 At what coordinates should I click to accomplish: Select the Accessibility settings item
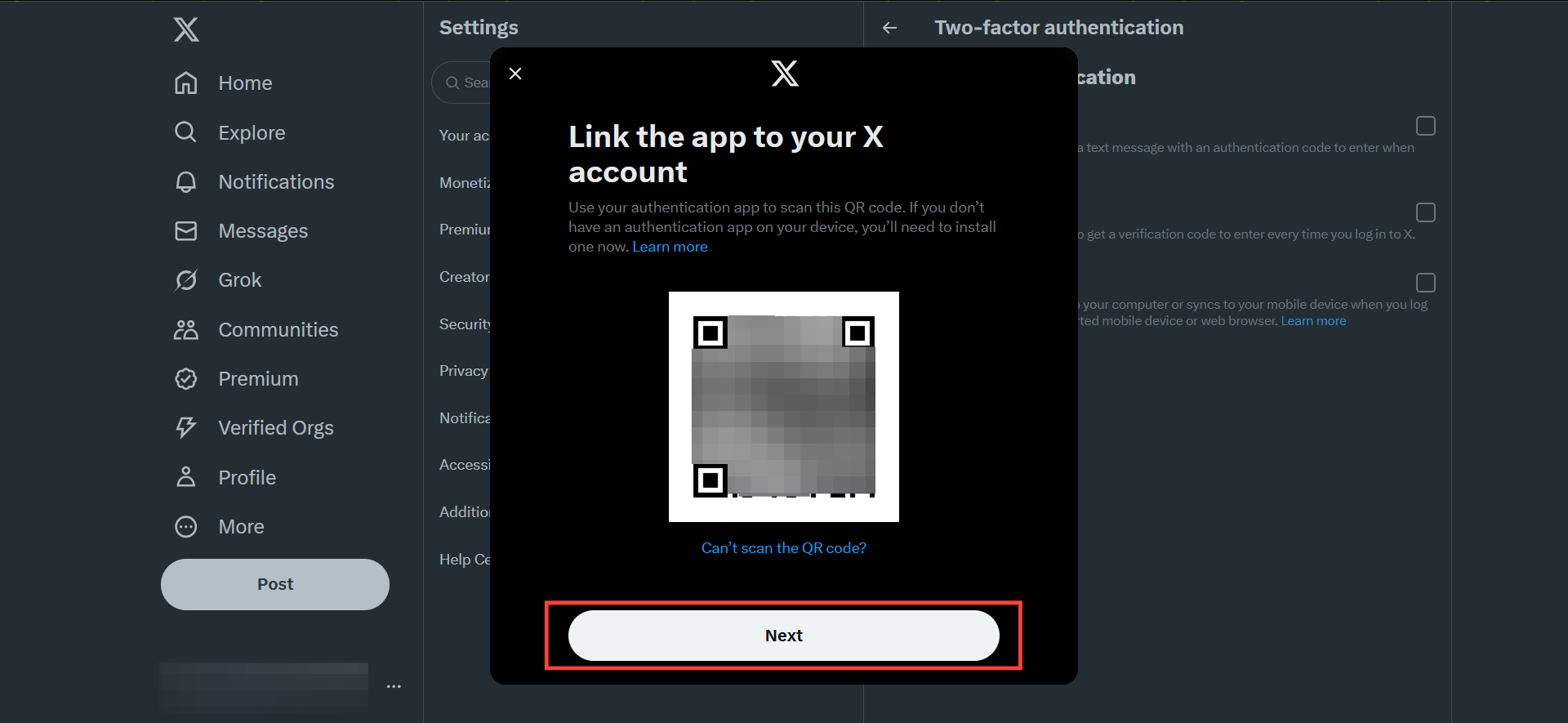click(x=465, y=465)
